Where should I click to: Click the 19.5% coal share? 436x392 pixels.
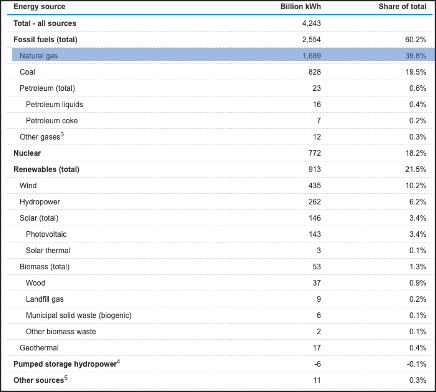click(416, 72)
